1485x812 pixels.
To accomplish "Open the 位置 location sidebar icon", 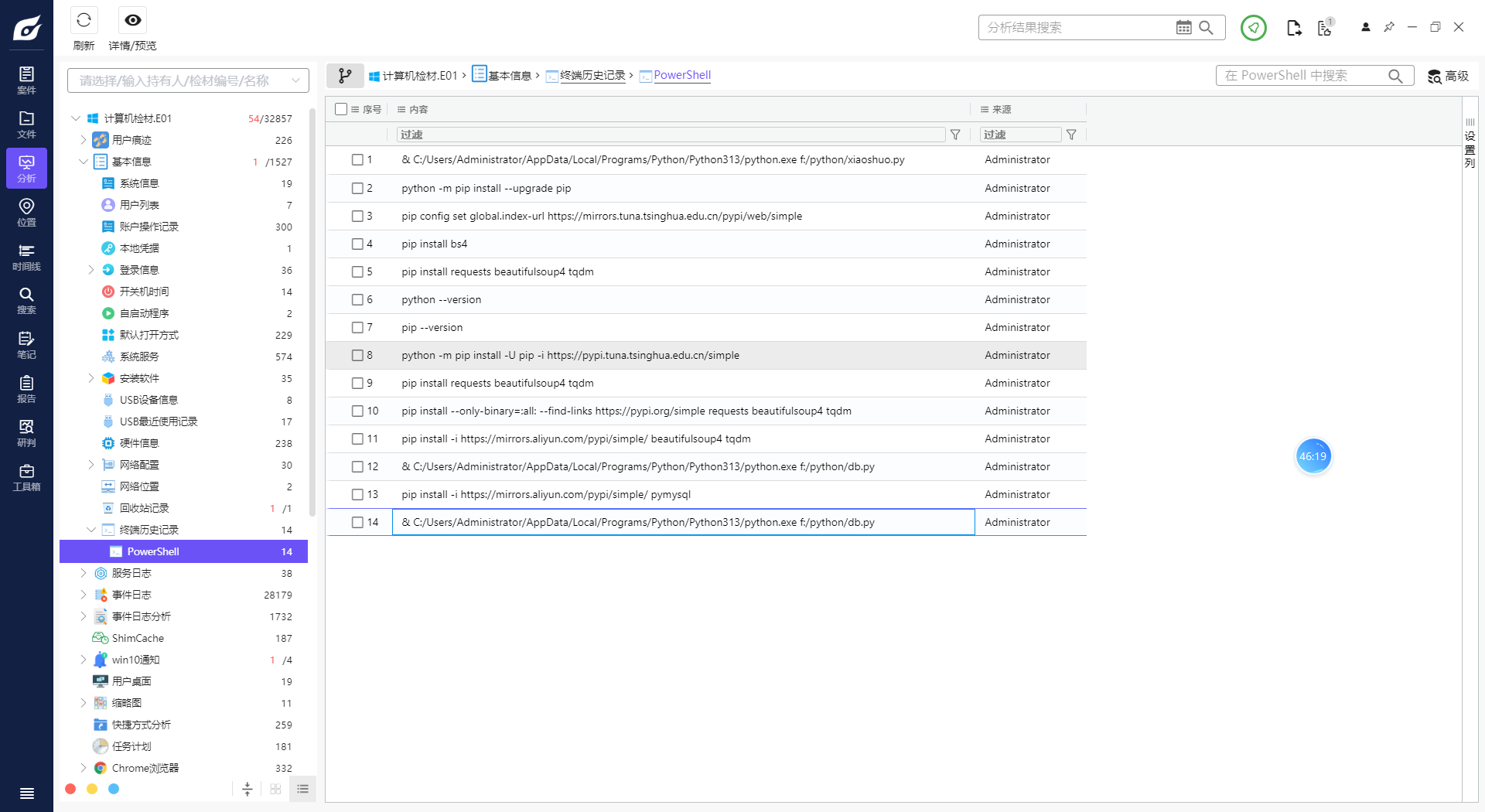I will 26,212.
